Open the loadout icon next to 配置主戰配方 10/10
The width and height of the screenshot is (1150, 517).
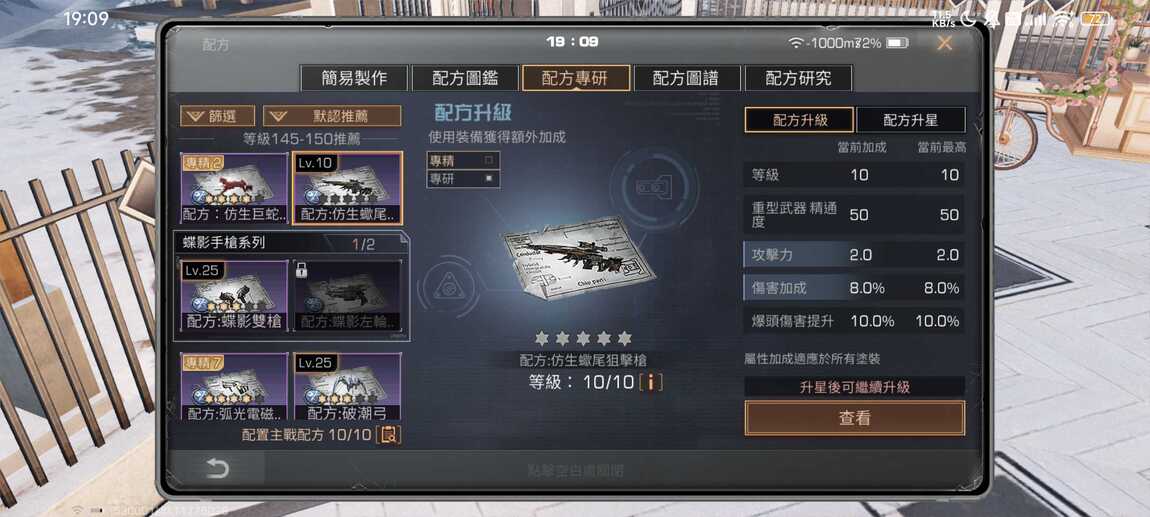[x=389, y=434]
